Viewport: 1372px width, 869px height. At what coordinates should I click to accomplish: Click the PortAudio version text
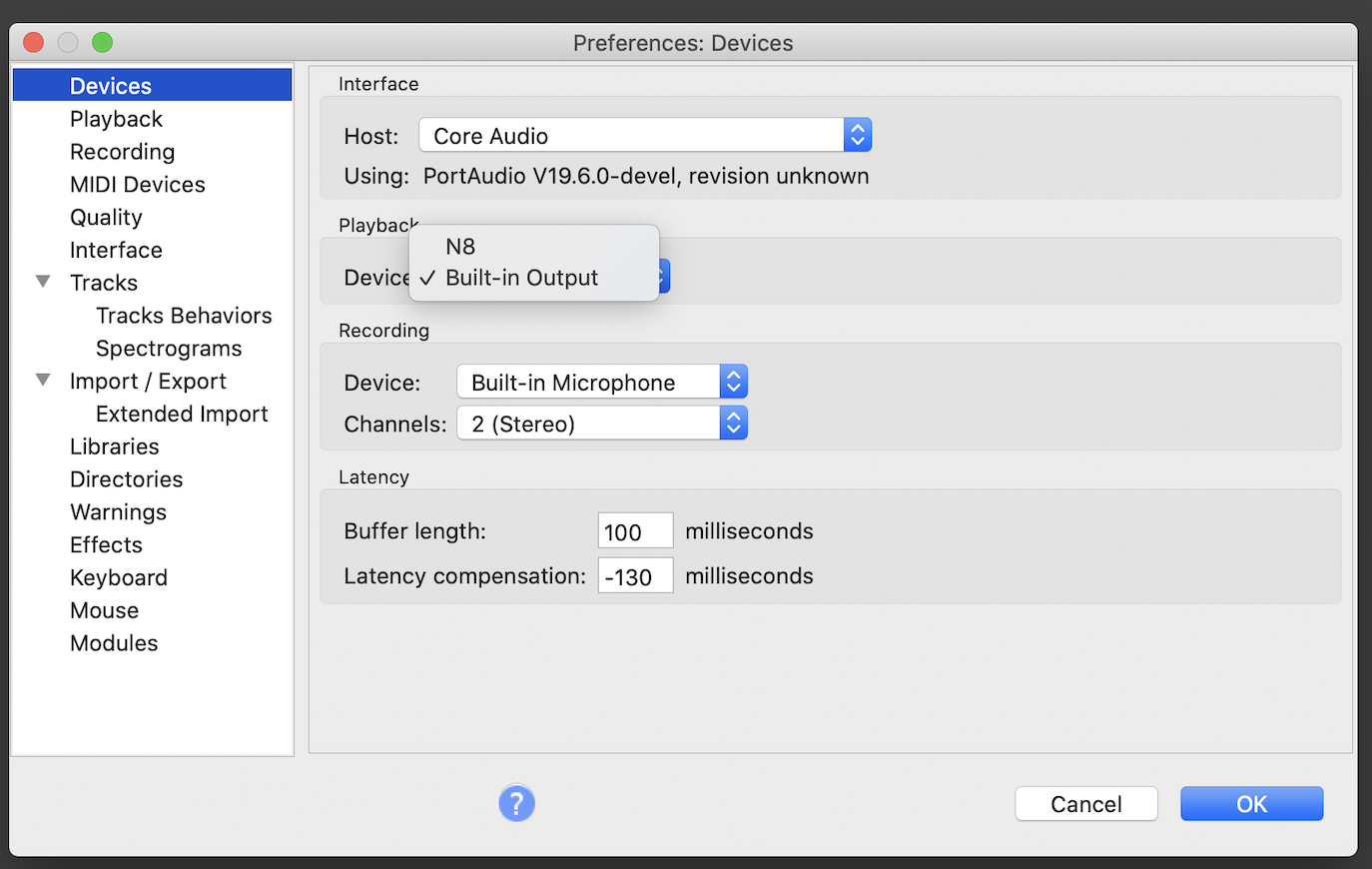646,176
